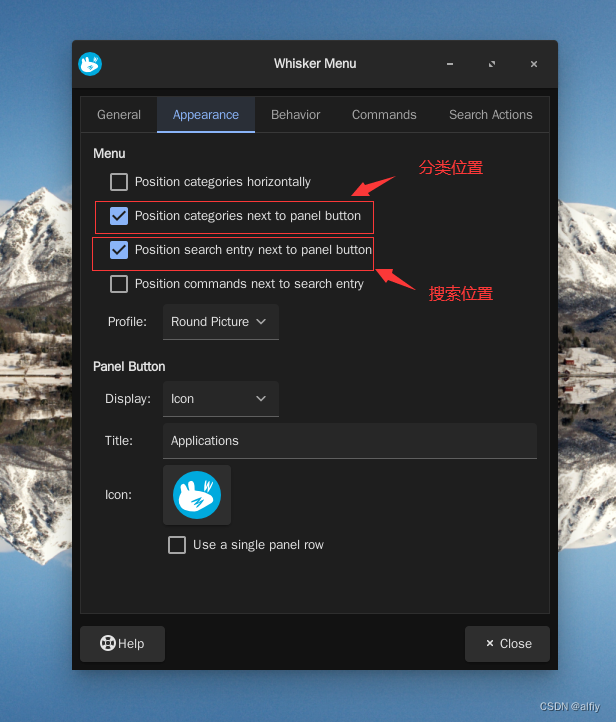Click the Display: label

point(128,398)
